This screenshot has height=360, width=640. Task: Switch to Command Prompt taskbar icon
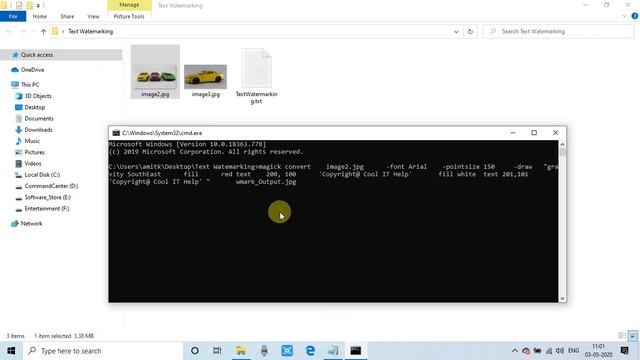coord(356,351)
